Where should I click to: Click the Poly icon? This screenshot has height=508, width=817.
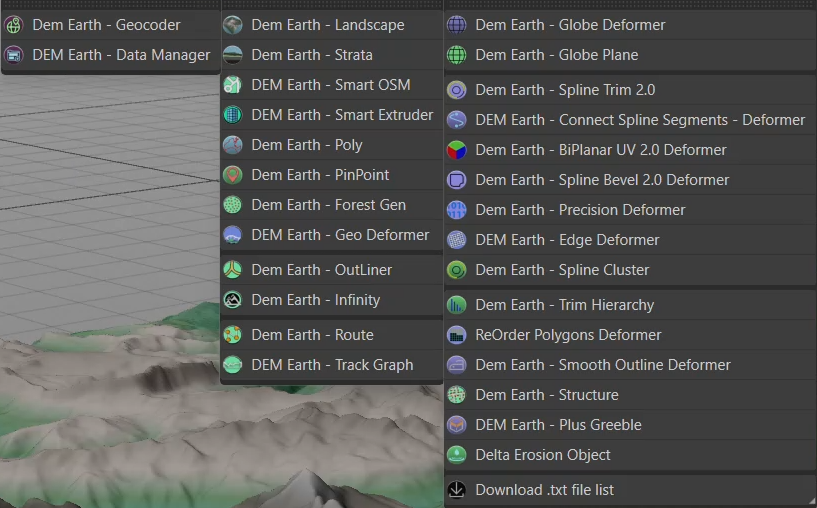pos(233,145)
